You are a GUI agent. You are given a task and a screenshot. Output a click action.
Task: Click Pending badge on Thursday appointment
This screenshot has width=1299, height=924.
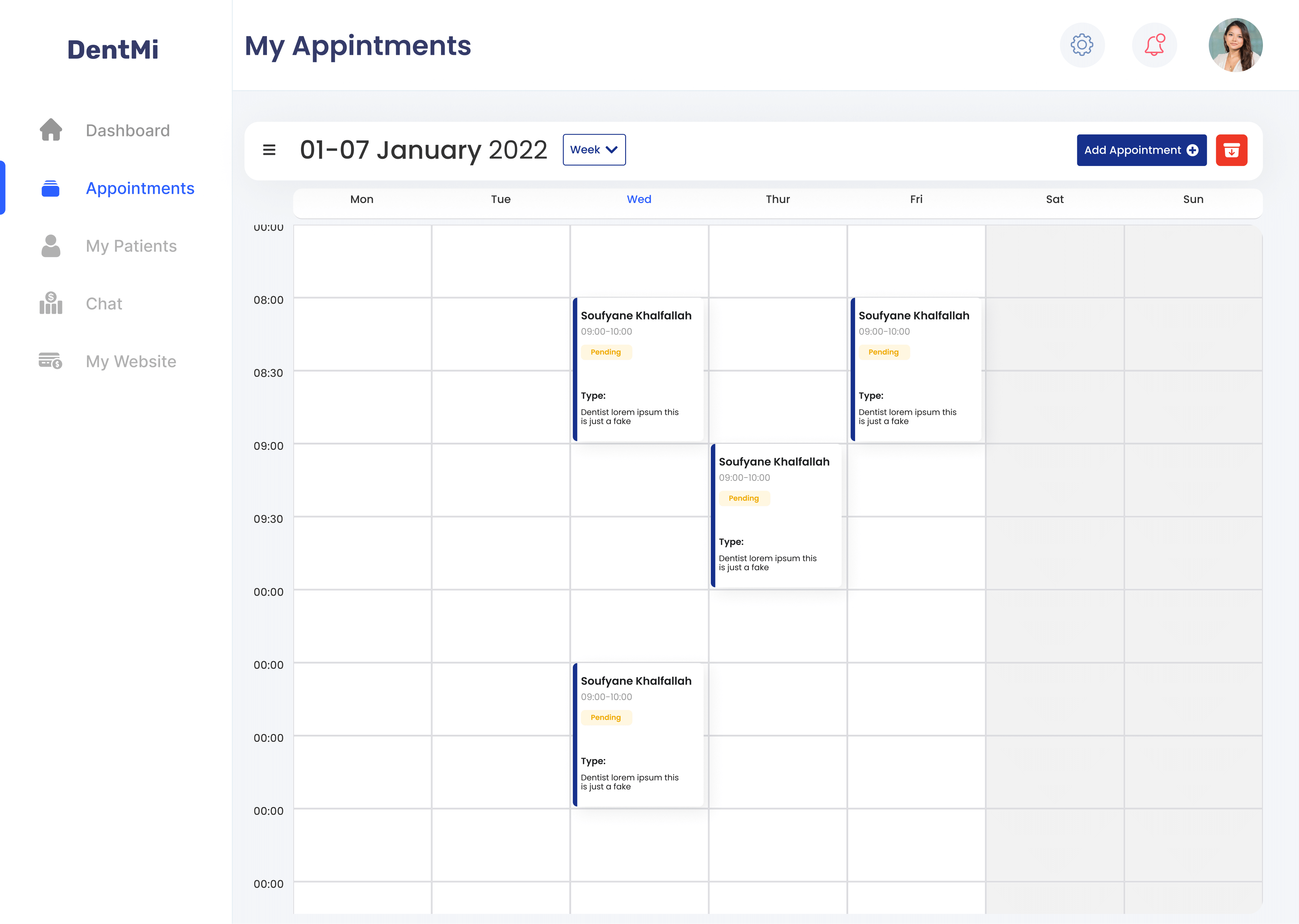pos(744,499)
